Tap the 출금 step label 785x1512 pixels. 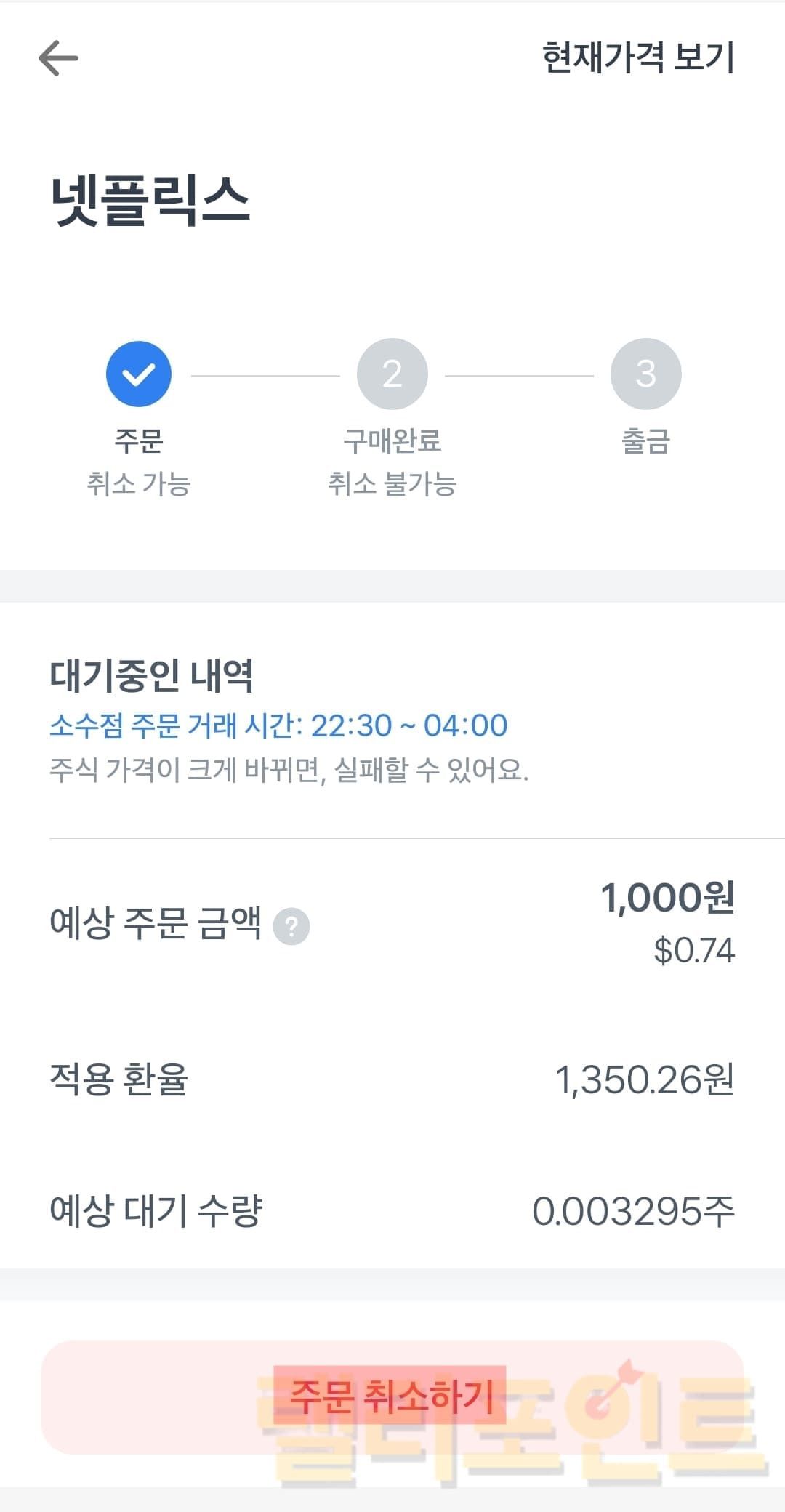[x=645, y=441]
